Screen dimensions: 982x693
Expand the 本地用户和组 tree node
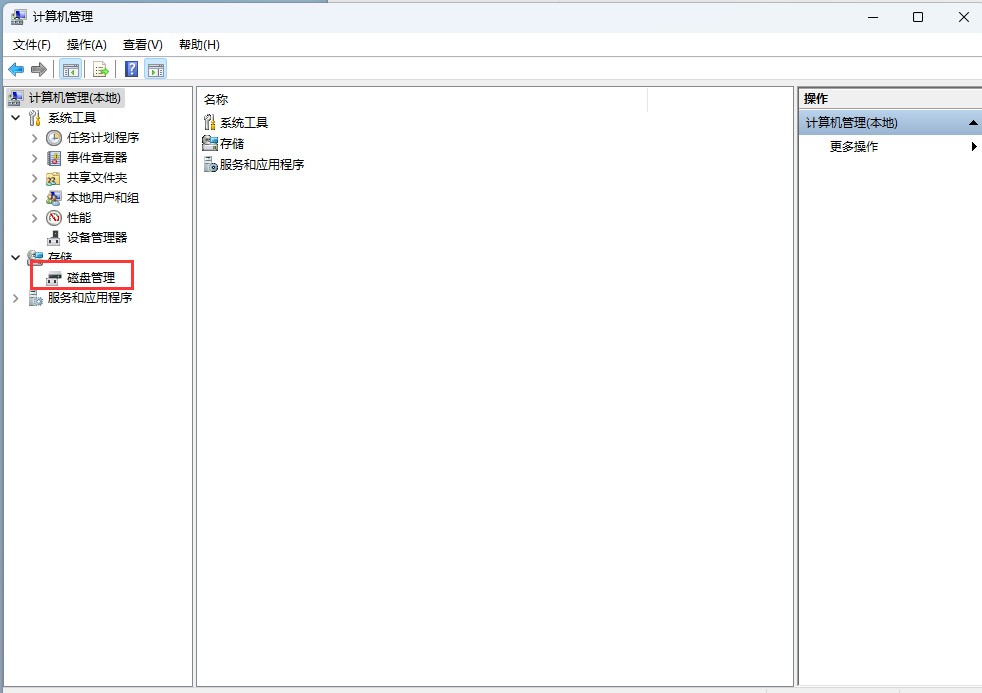[34, 197]
